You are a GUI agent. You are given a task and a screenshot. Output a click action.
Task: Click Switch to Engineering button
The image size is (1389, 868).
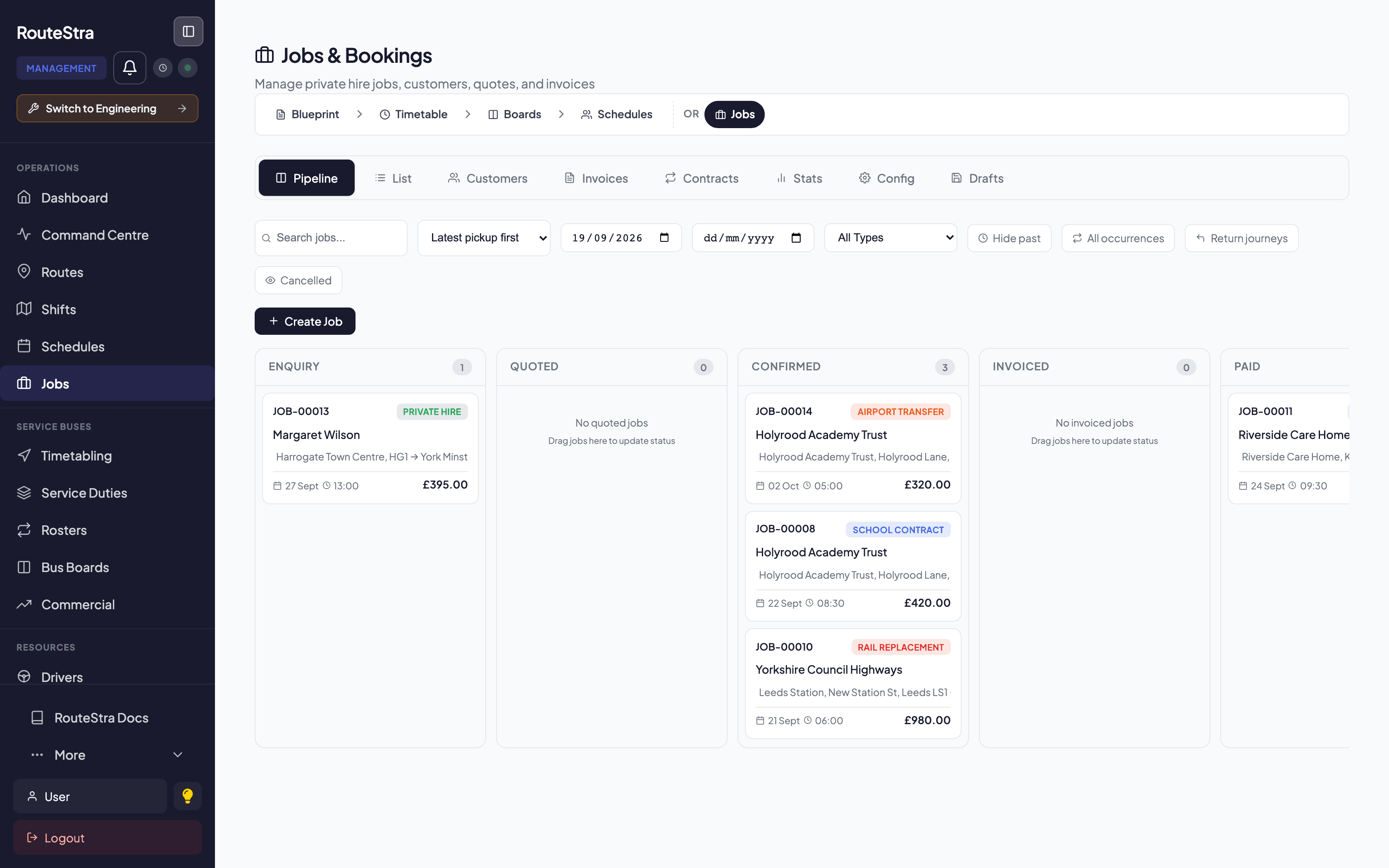pyautogui.click(x=107, y=108)
